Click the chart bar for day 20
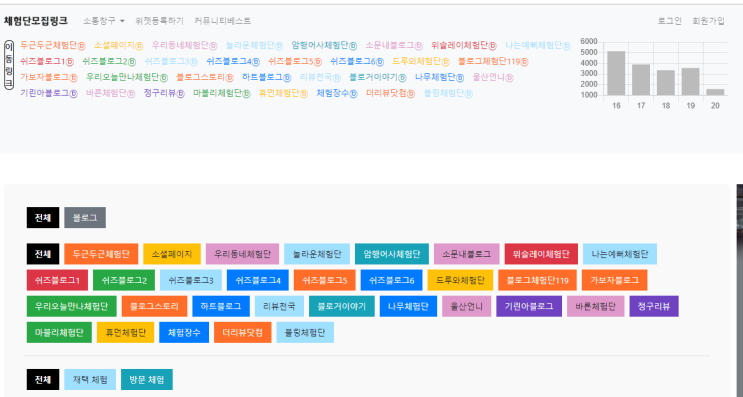 (715, 92)
